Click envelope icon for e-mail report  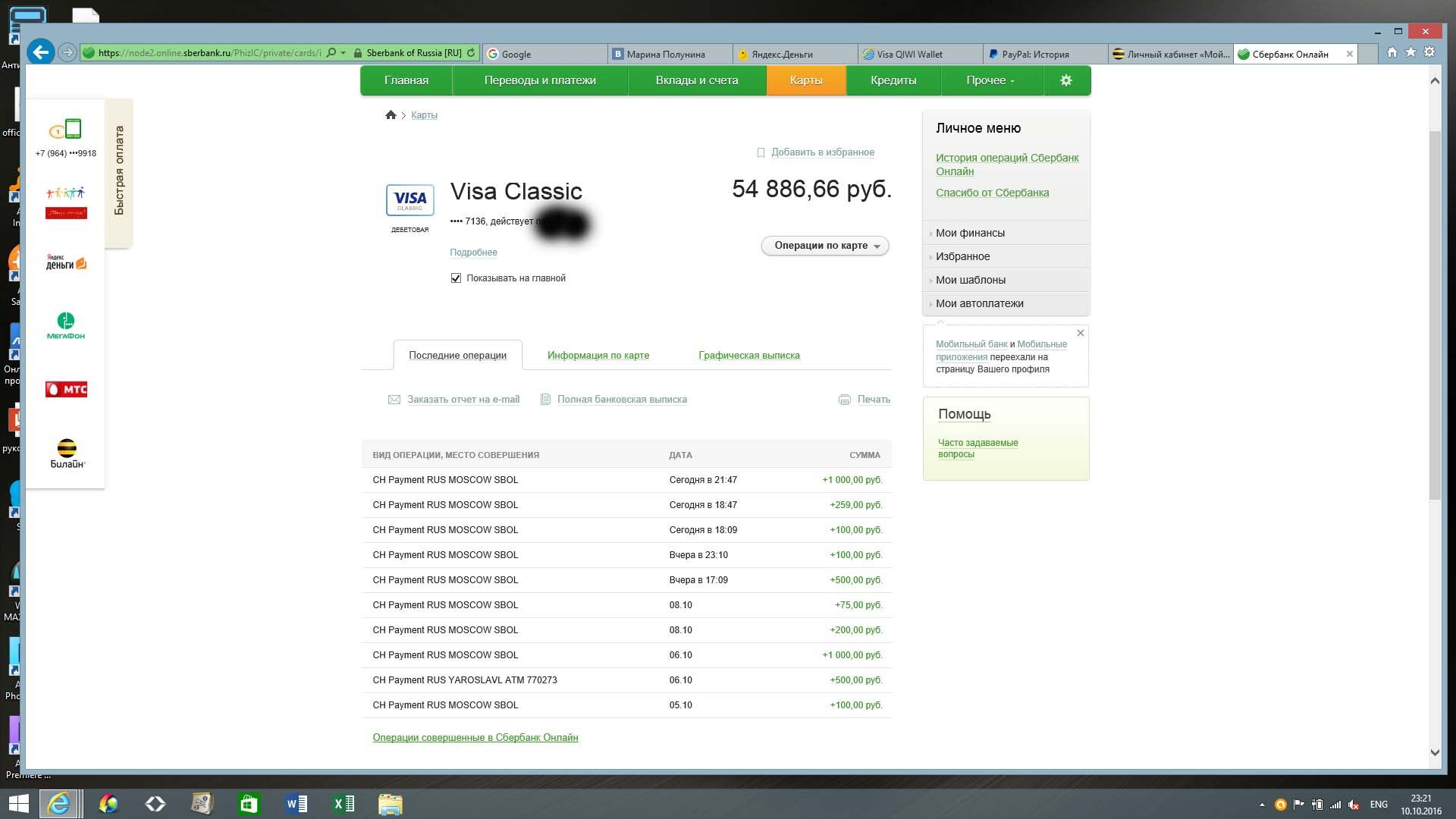[x=394, y=400]
